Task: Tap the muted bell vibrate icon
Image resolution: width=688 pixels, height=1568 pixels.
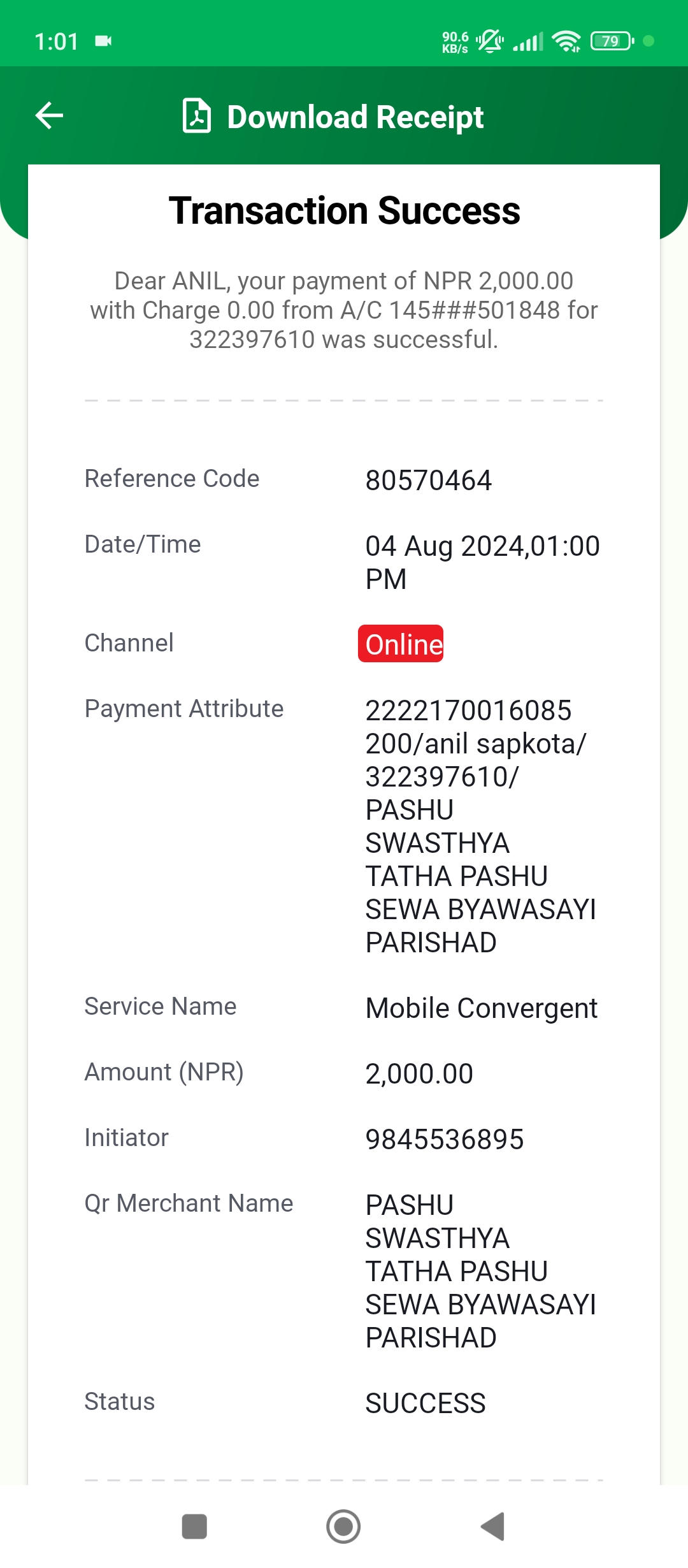Action: (x=490, y=41)
